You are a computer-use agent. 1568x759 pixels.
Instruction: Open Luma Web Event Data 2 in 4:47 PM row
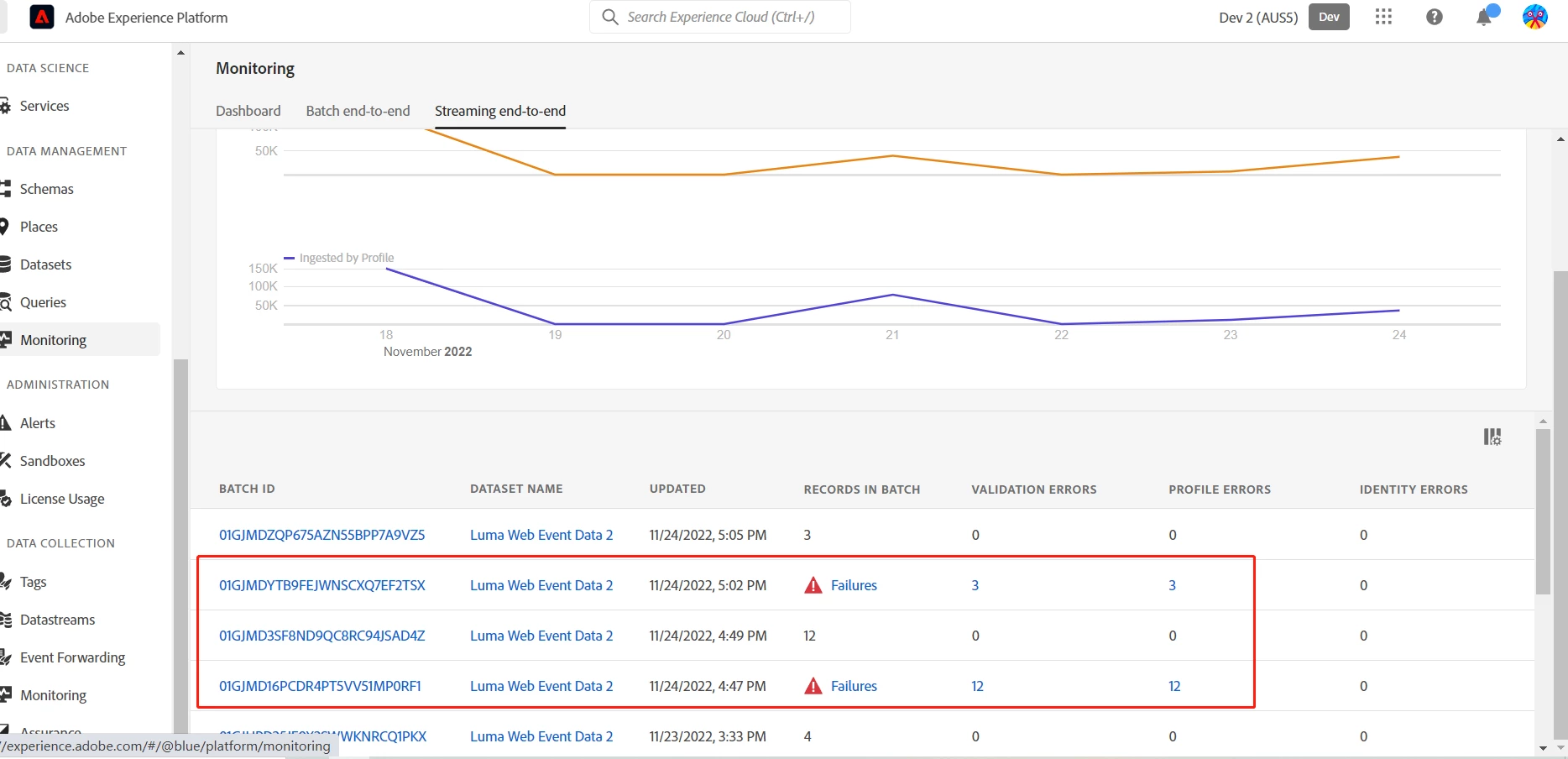tap(541, 686)
